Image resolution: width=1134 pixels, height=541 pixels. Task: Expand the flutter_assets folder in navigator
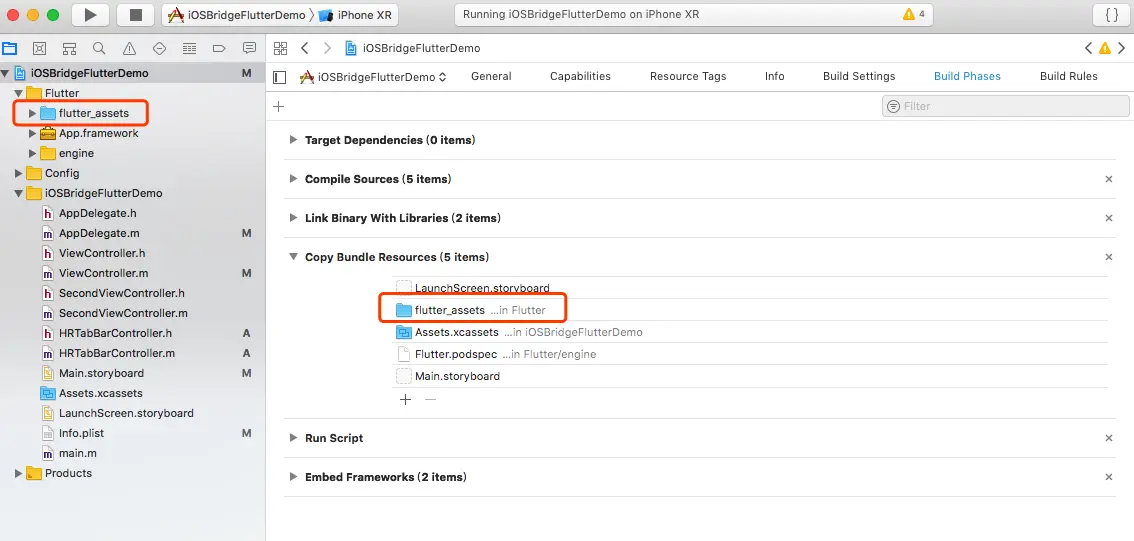[x=32, y=114]
